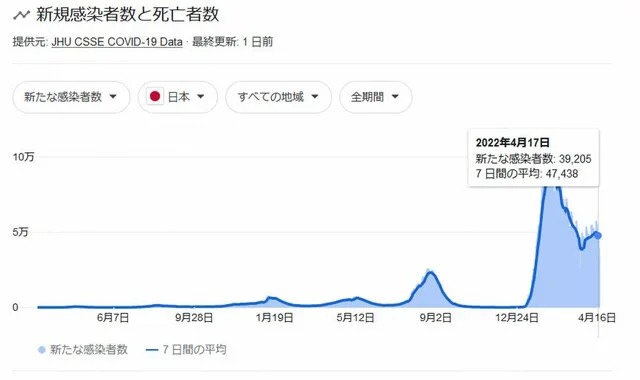Image resolution: width=640 pixels, height=380 pixels.
Task: Open the すべての地域 region dropdown
Action: pyautogui.click(x=278, y=97)
